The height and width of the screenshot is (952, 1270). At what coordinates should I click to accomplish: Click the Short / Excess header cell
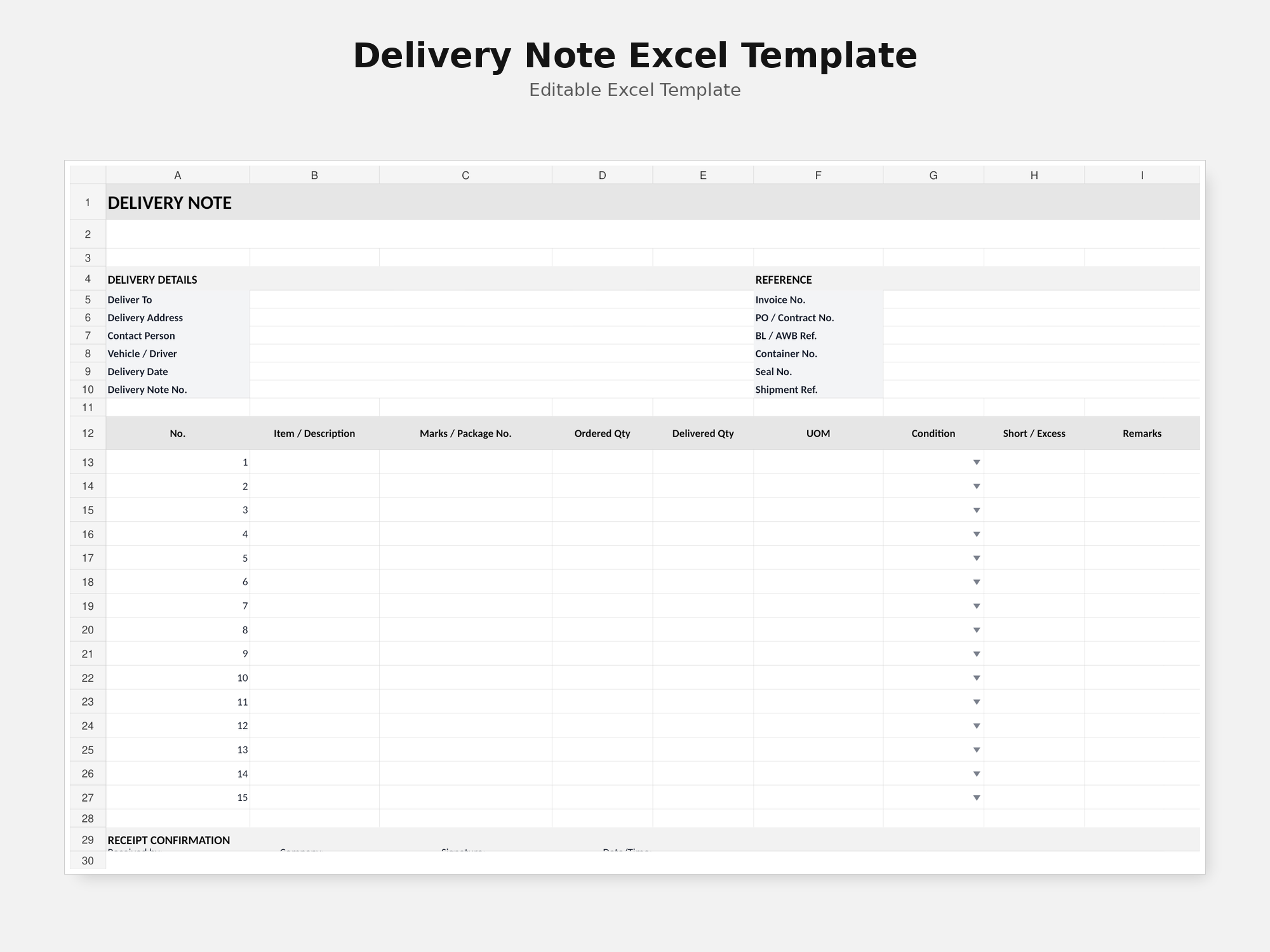(x=1034, y=433)
